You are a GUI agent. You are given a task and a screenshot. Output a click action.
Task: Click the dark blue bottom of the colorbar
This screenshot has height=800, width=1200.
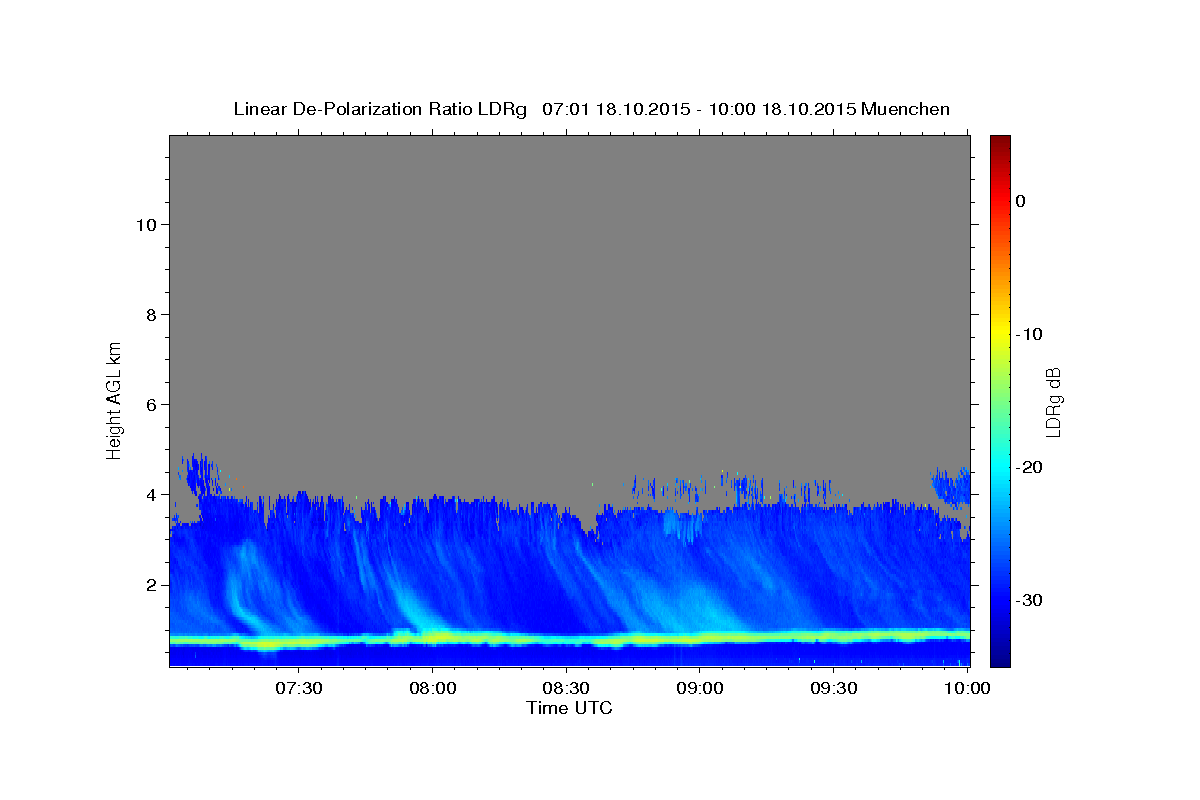click(1000, 650)
